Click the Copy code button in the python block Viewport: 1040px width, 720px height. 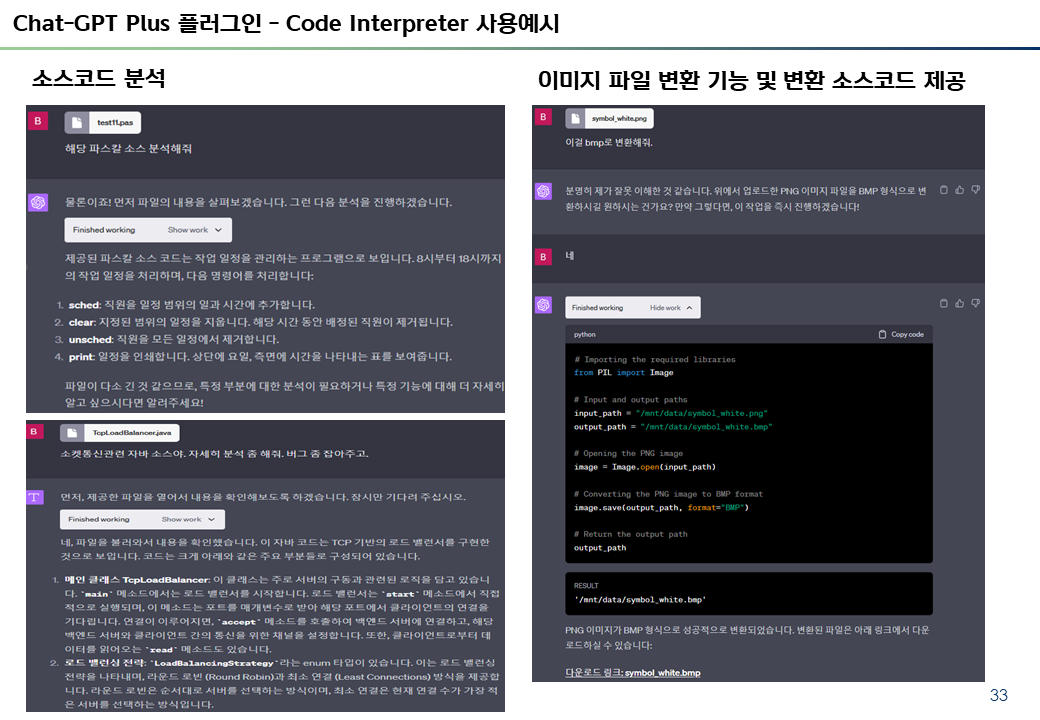(901, 334)
